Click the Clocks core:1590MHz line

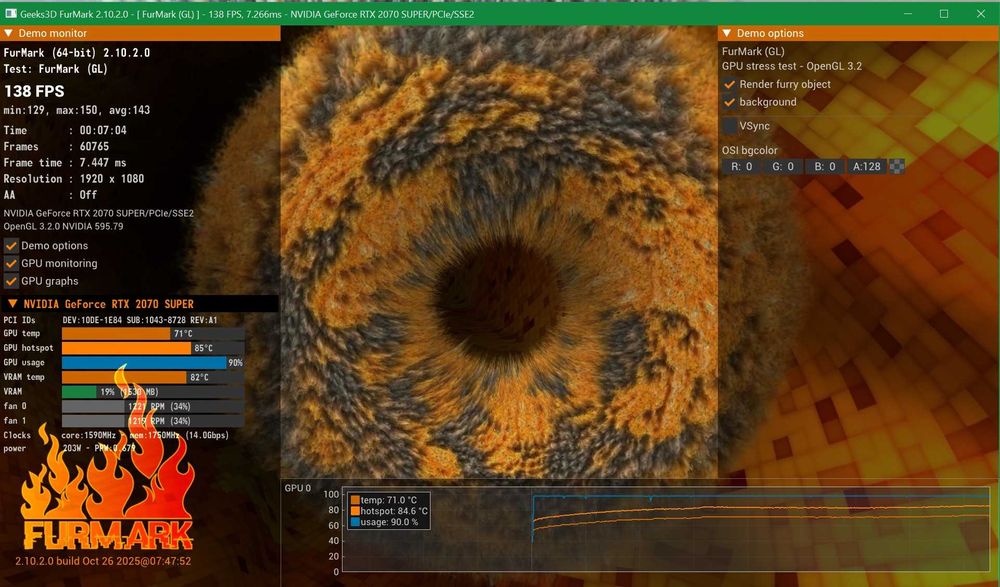pos(116,435)
